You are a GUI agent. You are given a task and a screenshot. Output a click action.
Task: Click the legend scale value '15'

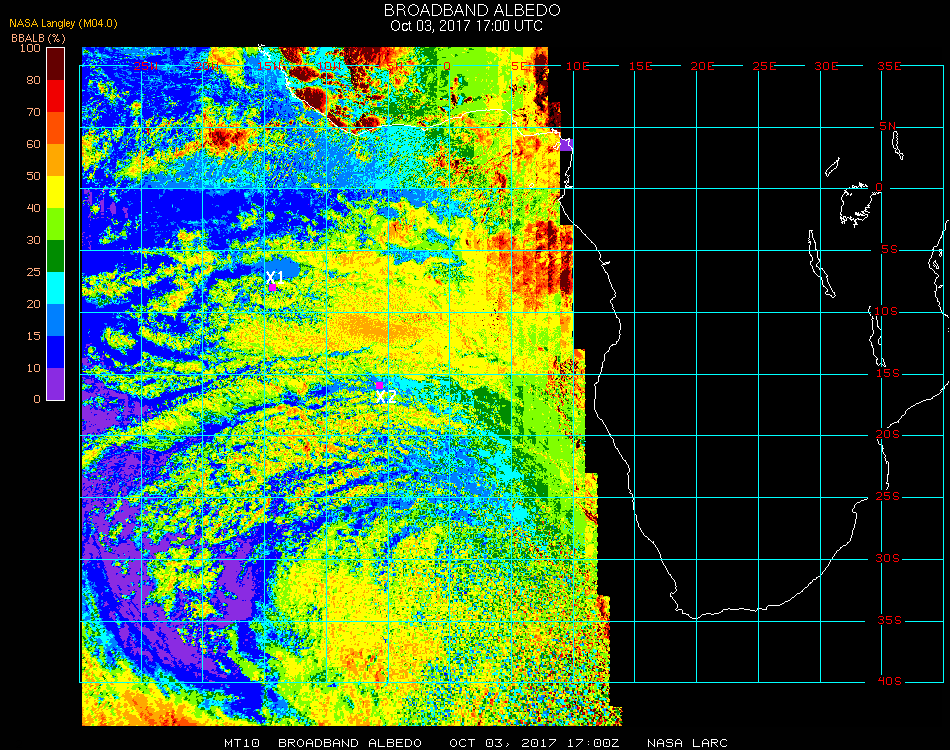[33, 336]
